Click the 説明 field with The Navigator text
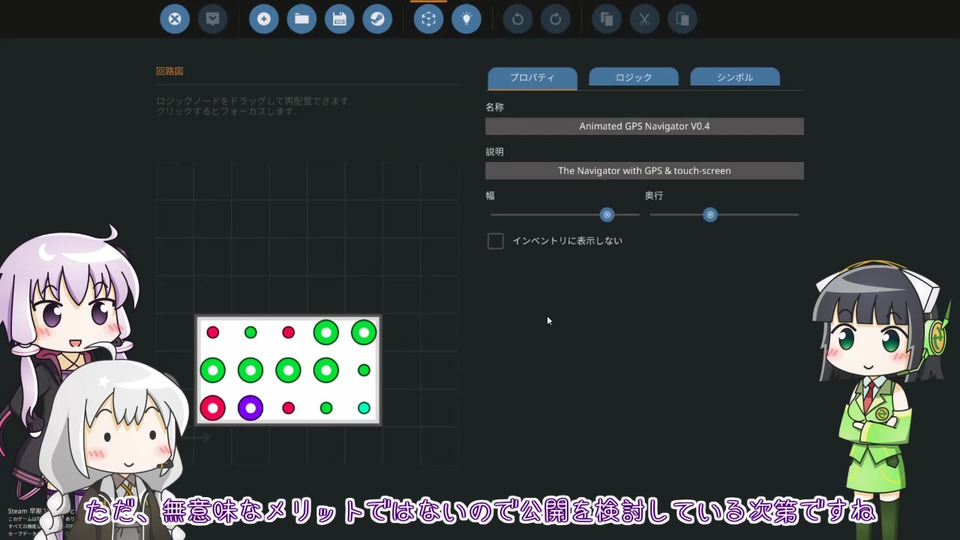Screen dimensions: 960x540 tap(644, 171)
